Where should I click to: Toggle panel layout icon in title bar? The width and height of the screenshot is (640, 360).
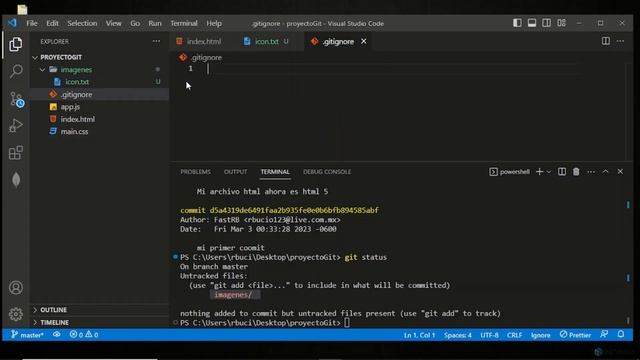[x=532, y=23]
